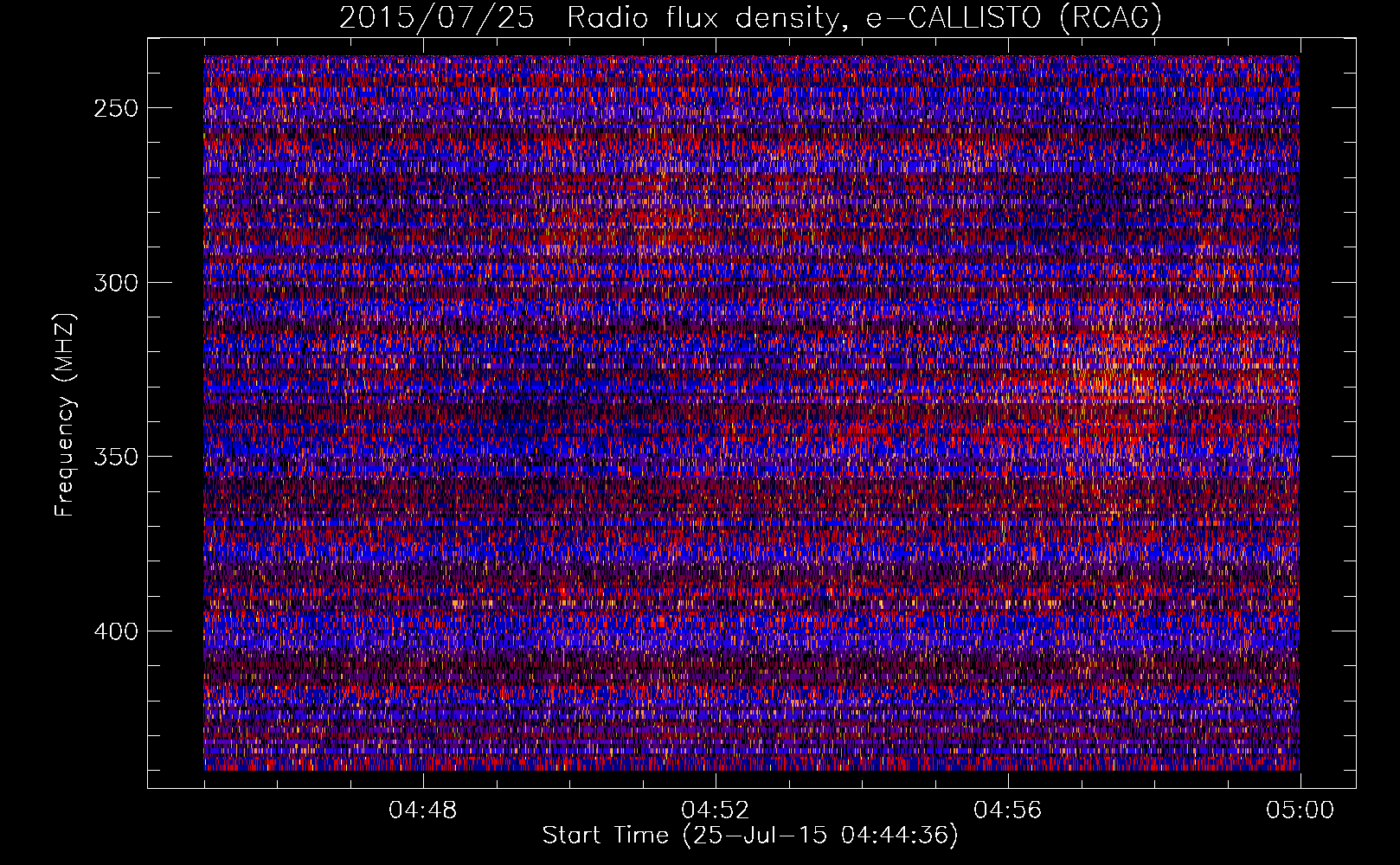
Task: Select the 'Frequency (MHZ)' y-axis label
Action: 65,415
